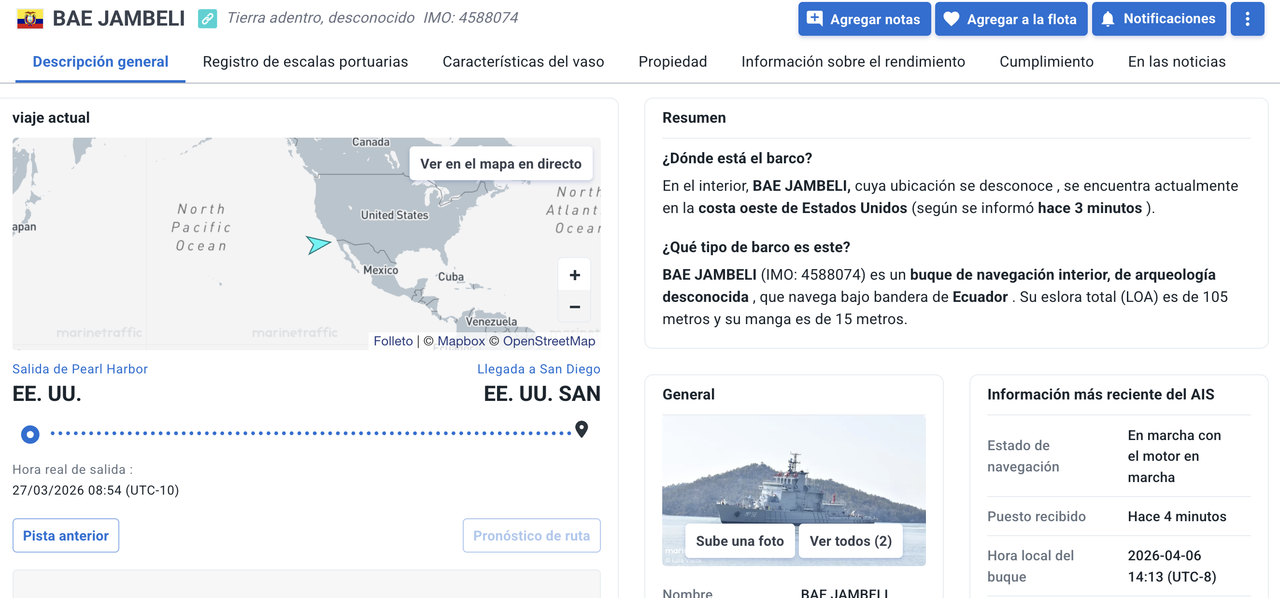Image resolution: width=1280 pixels, height=598 pixels.
Task: Click the Hace 4 minutos value
Action: click(1177, 516)
